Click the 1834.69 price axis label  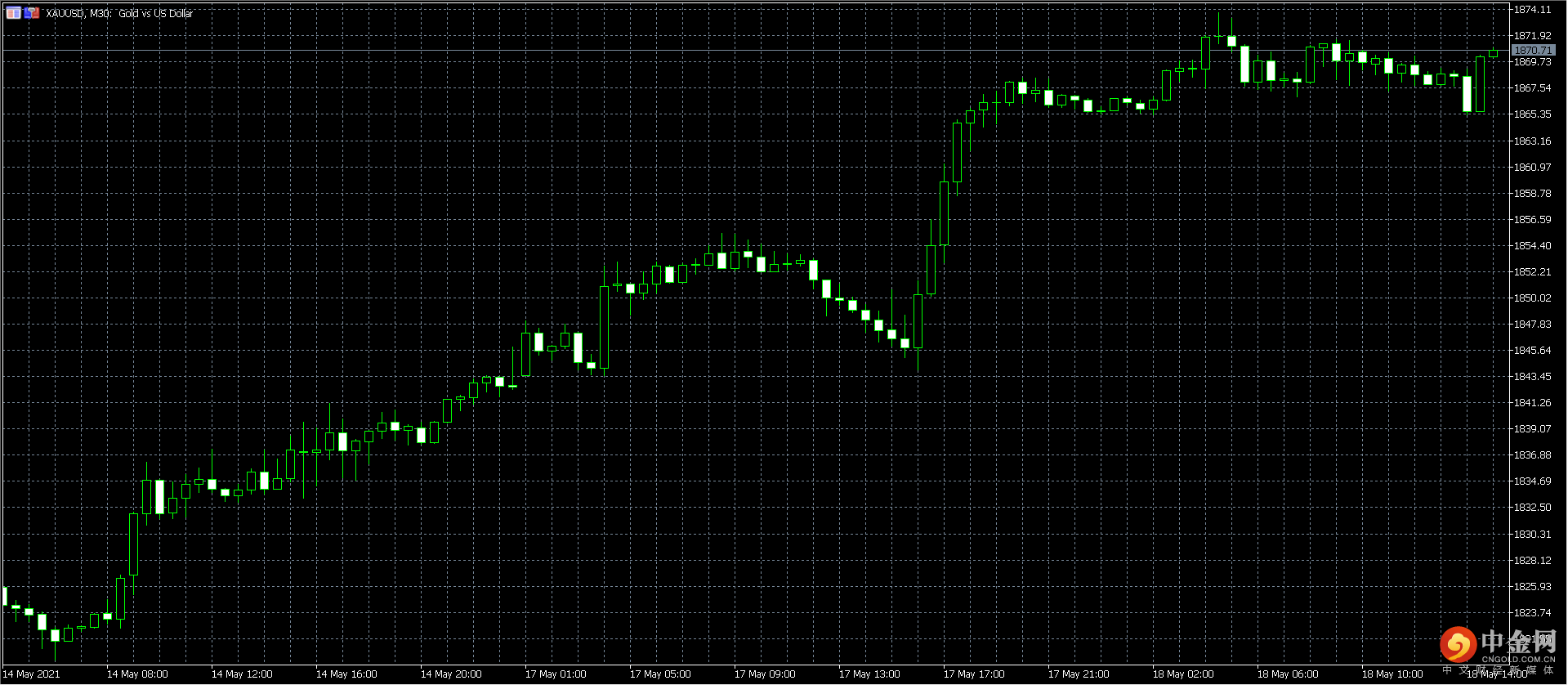pos(1533,481)
